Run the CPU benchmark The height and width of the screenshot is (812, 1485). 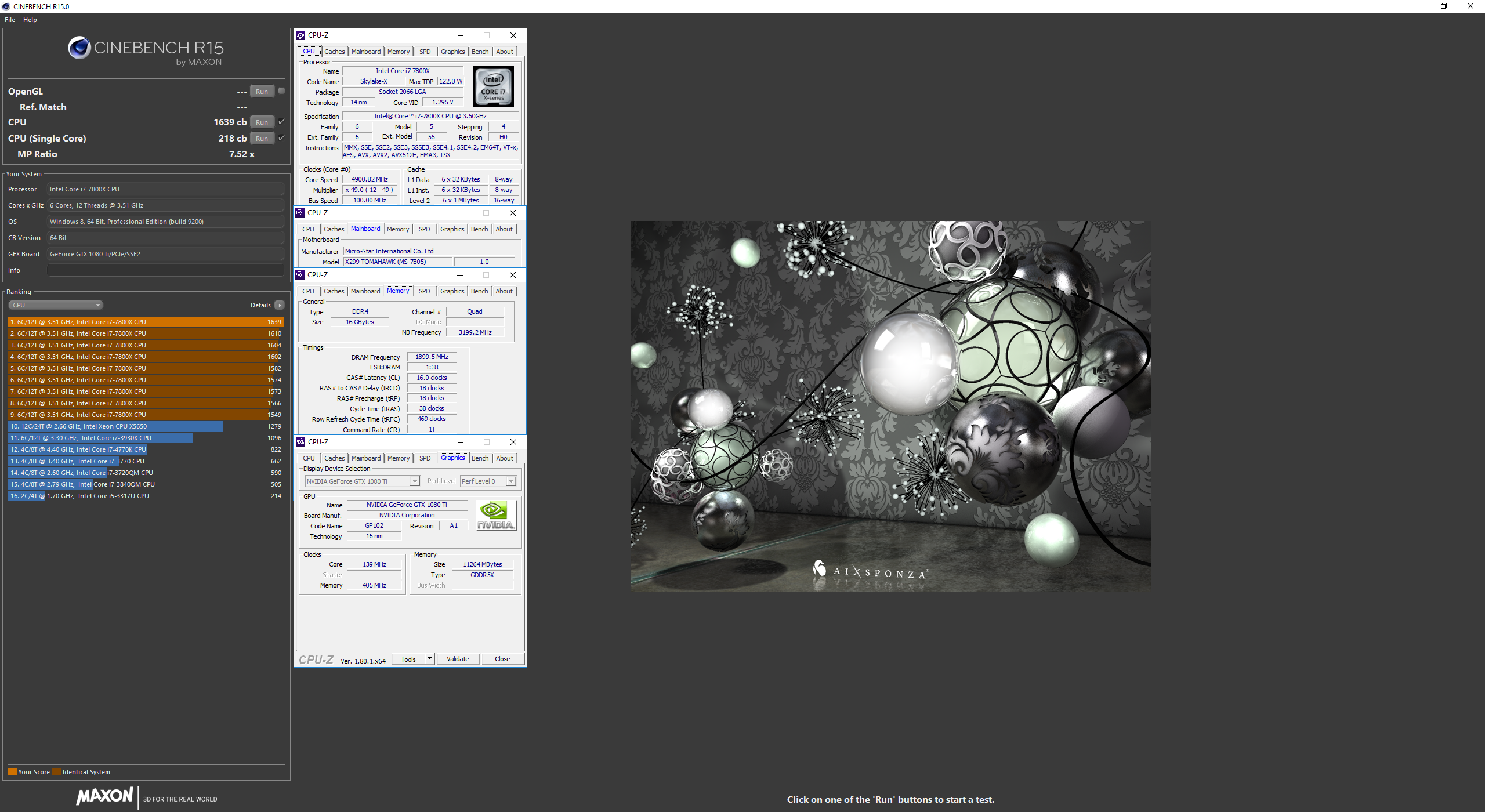(262, 122)
